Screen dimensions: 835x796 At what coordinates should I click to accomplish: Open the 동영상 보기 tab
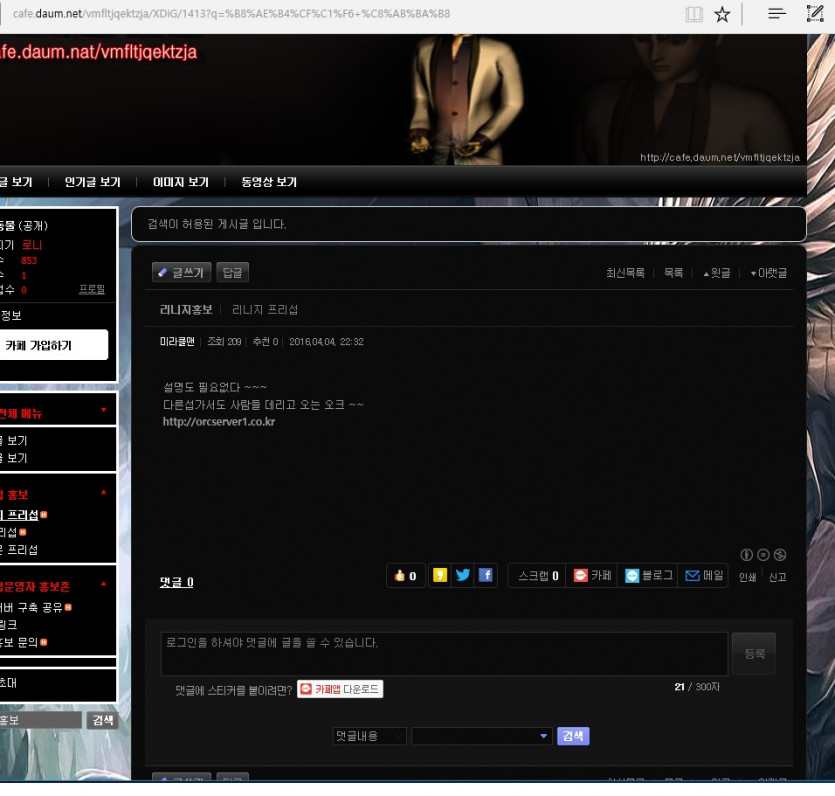click(x=268, y=182)
